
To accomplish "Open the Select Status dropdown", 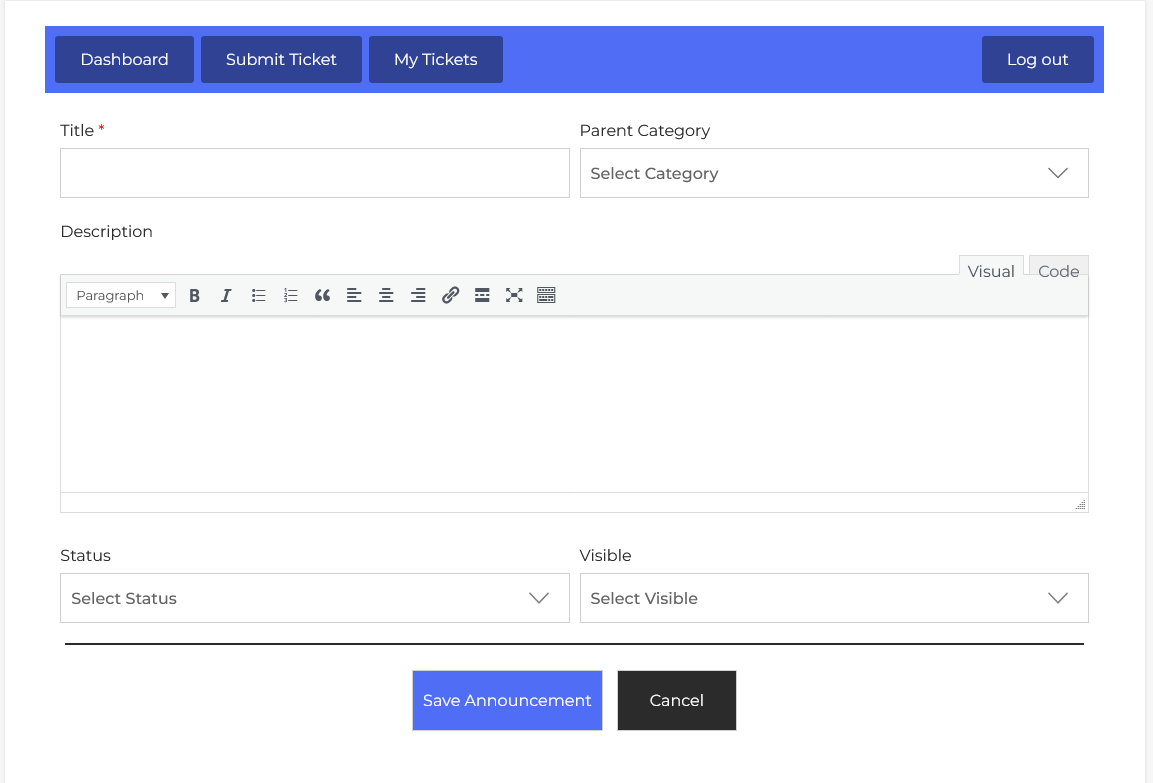I will click(314, 598).
